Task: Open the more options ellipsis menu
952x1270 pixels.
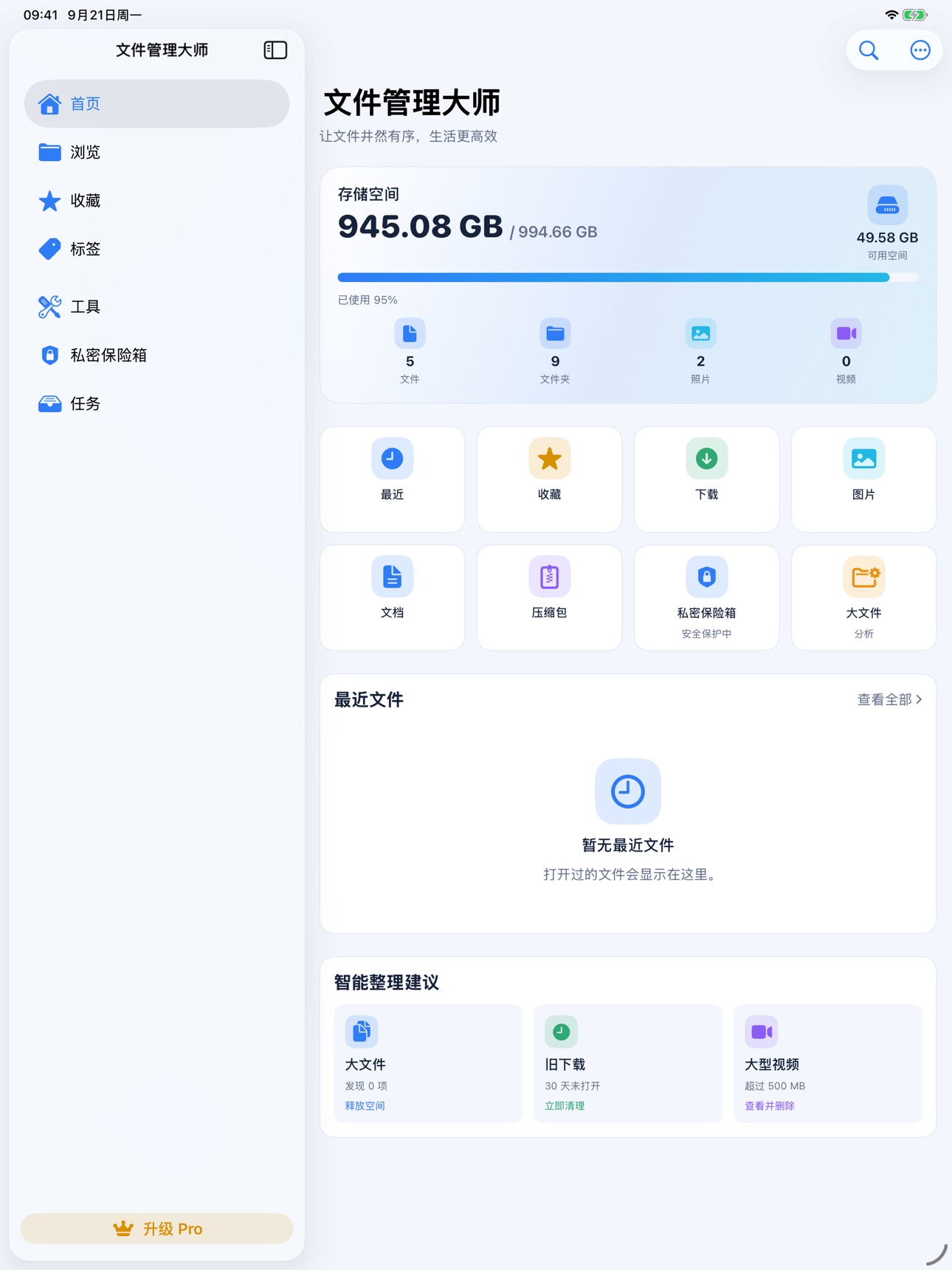Action: (920, 50)
